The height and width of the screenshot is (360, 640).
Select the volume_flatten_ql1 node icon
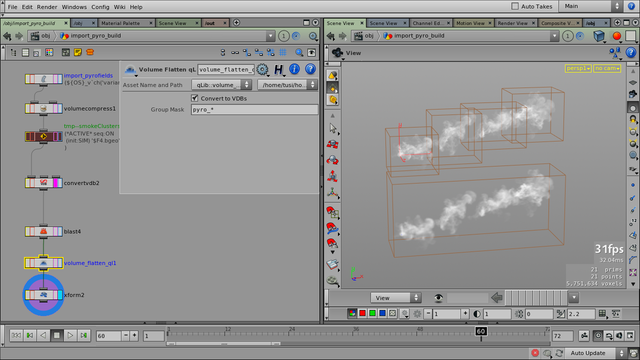pos(43,263)
